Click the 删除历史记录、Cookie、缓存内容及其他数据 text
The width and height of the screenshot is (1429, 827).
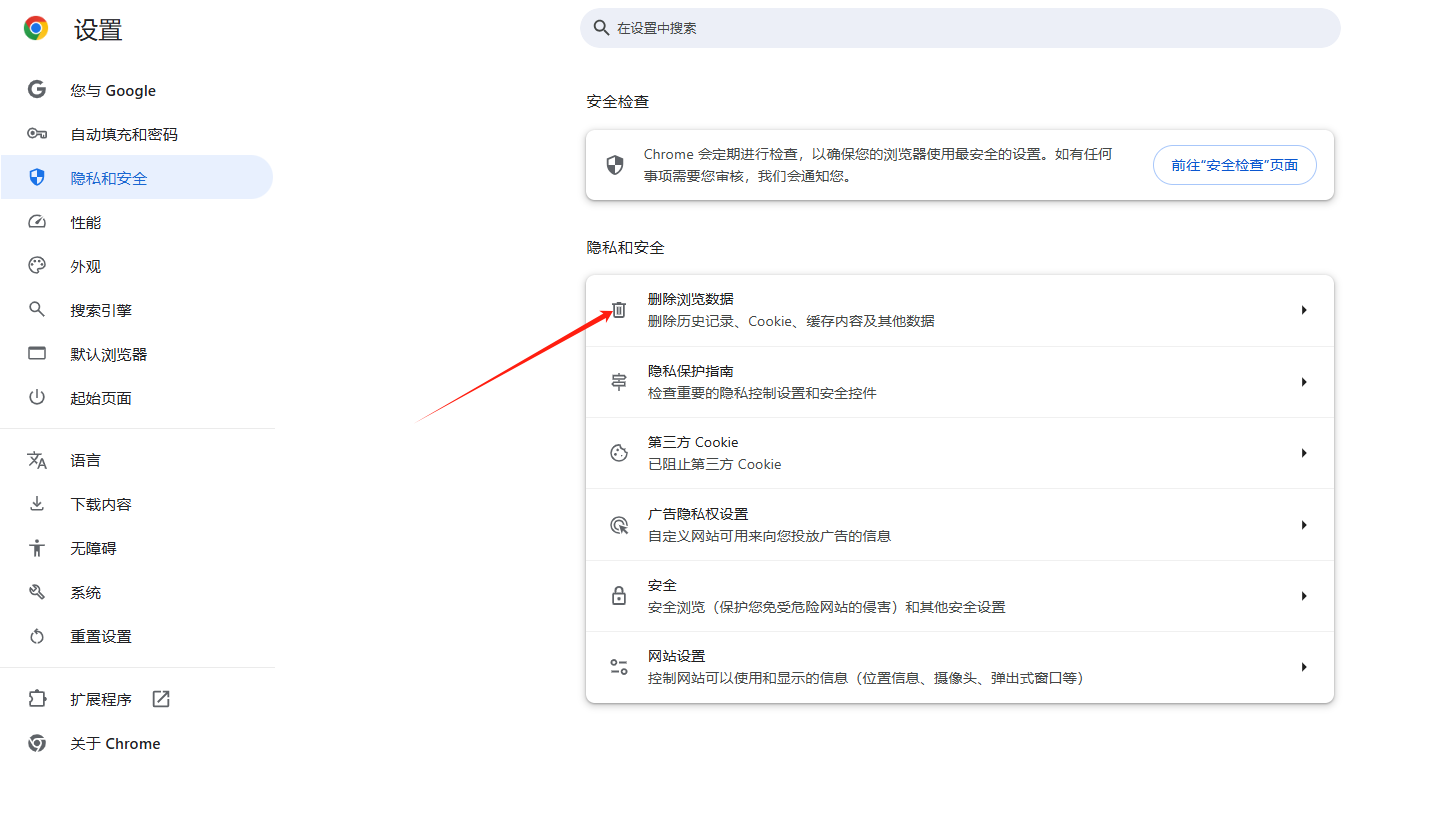(x=791, y=321)
